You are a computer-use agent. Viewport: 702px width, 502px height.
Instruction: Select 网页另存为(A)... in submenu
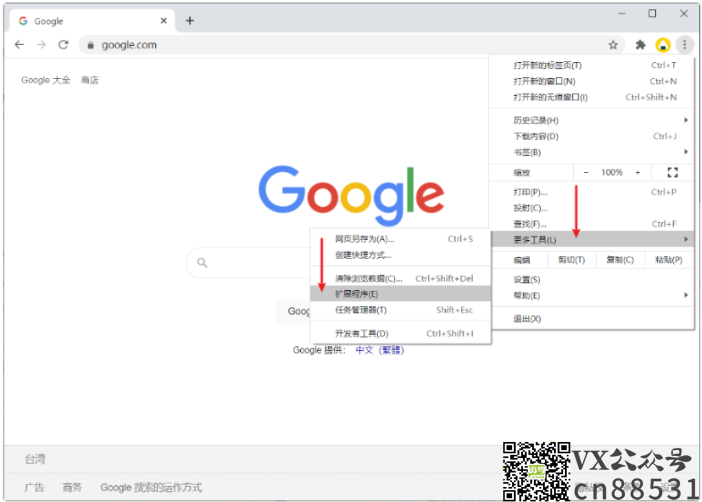[401, 239]
